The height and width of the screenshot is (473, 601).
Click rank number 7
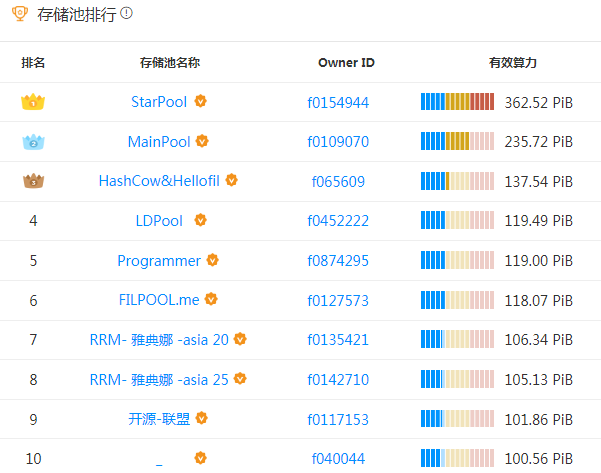(x=33, y=340)
